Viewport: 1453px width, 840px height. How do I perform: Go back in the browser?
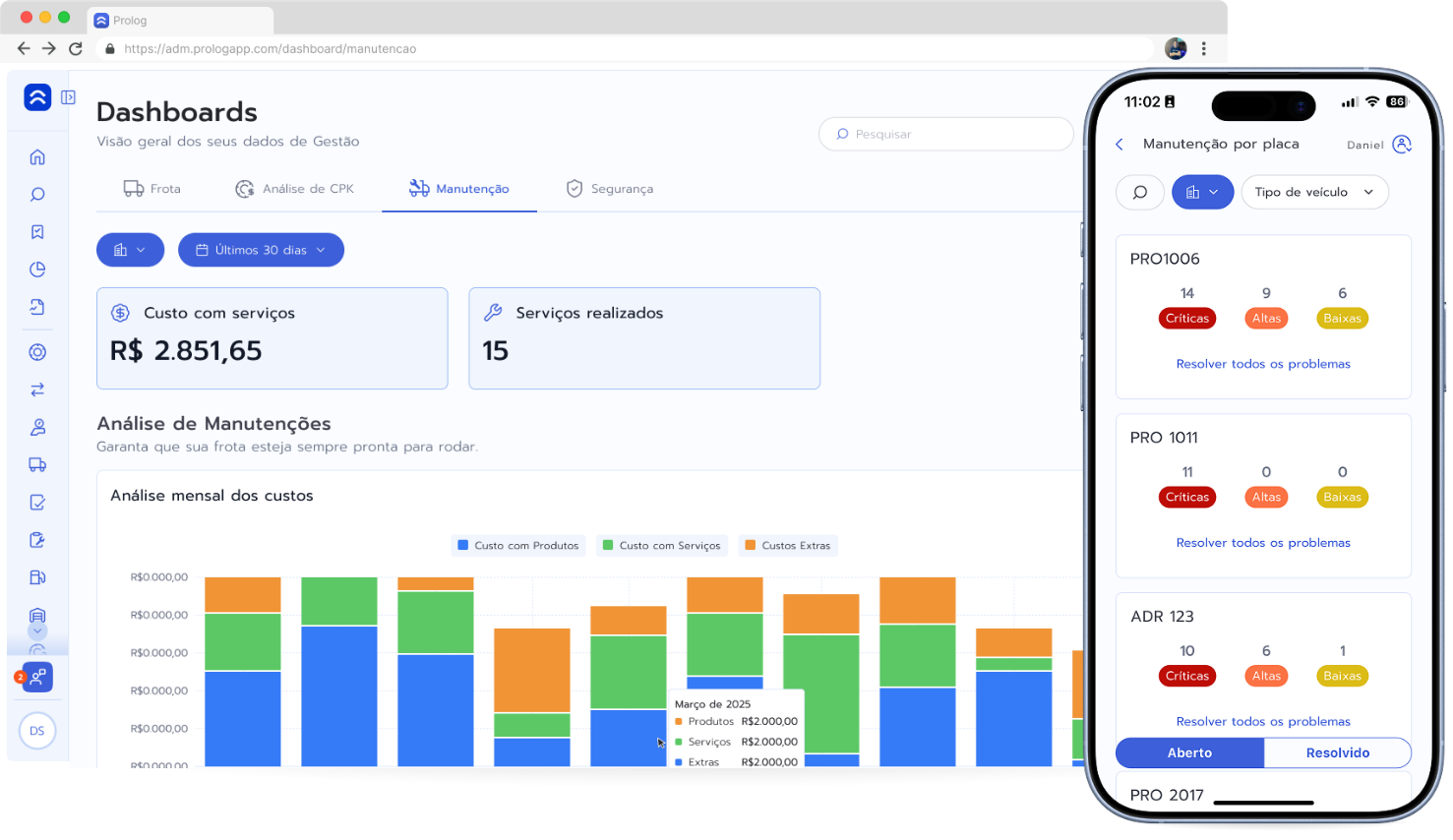(x=24, y=48)
